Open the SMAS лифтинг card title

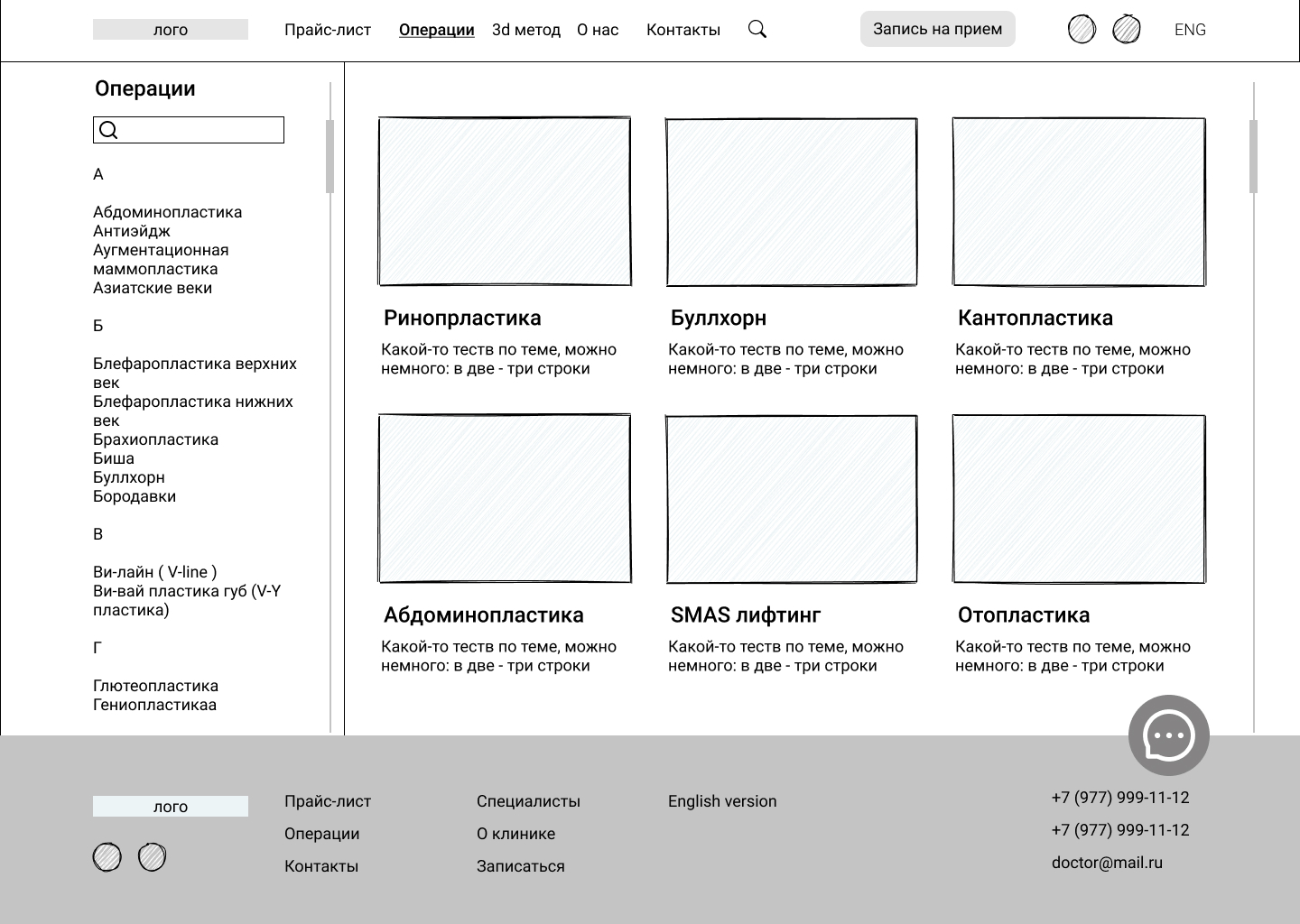point(746,614)
